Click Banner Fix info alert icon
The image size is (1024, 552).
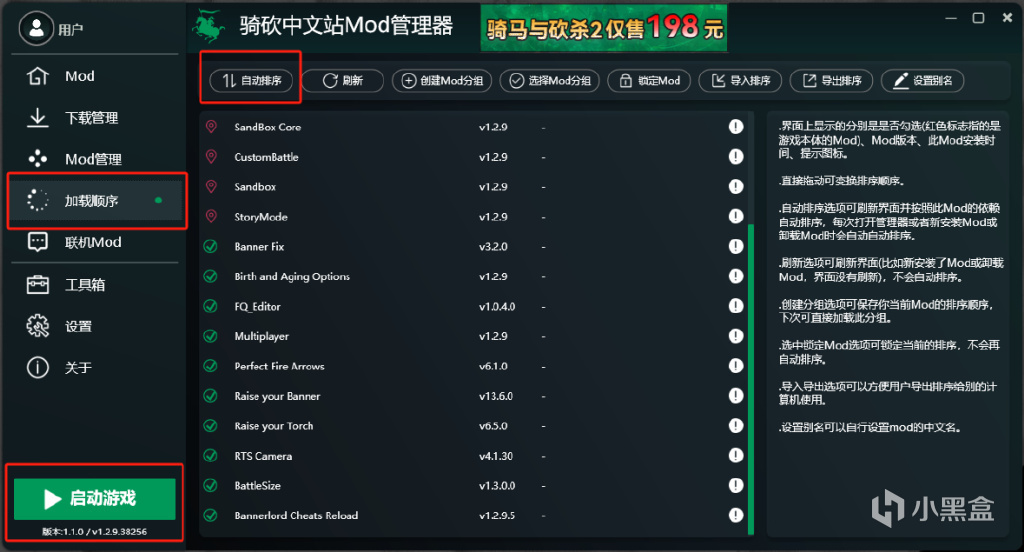pyautogui.click(x=736, y=246)
